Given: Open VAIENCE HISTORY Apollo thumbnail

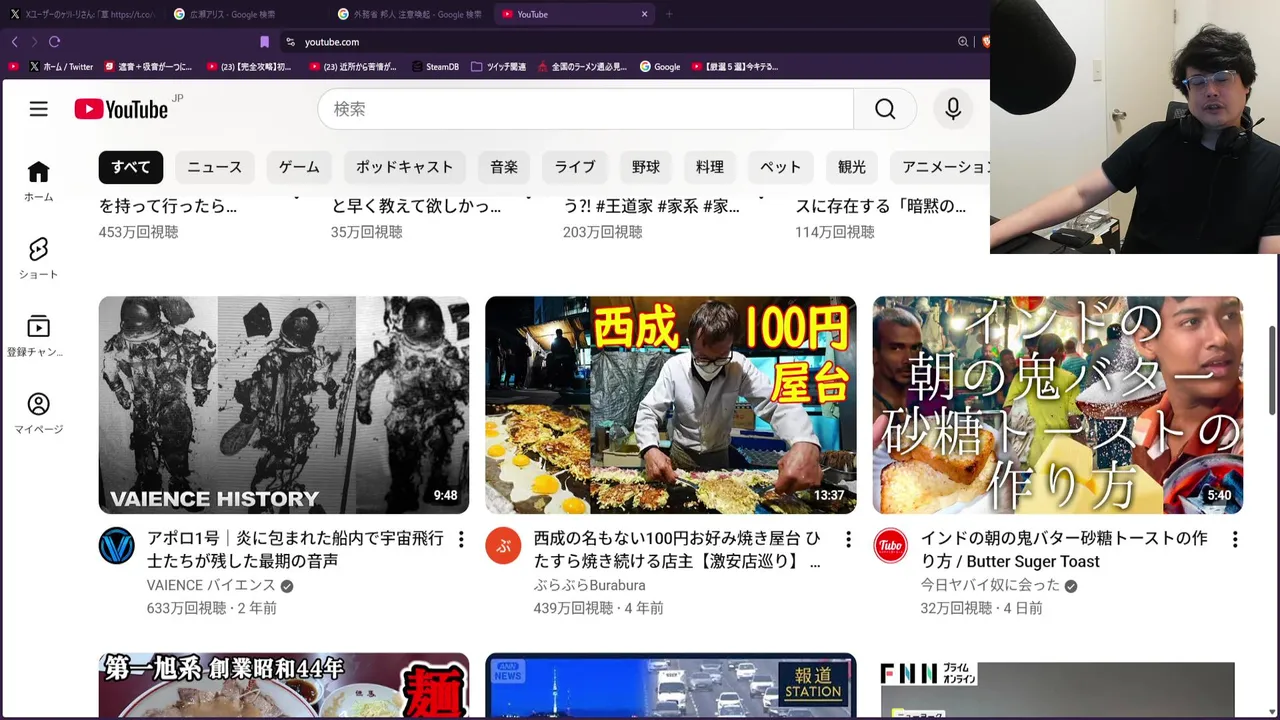Looking at the screenshot, I should (284, 405).
